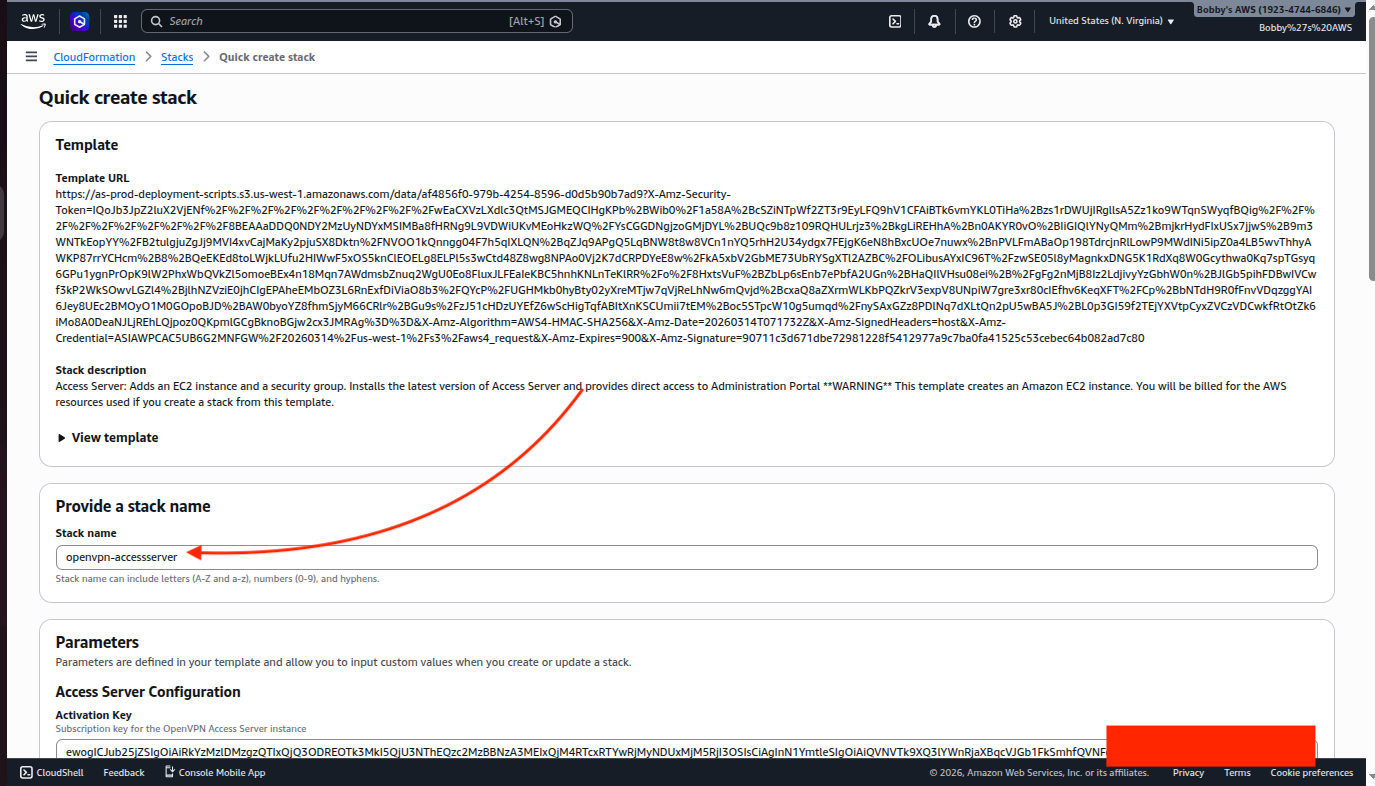The width and height of the screenshot is (1375, 786).
Task: Open the notifications bell
Action: pos(934,21)
